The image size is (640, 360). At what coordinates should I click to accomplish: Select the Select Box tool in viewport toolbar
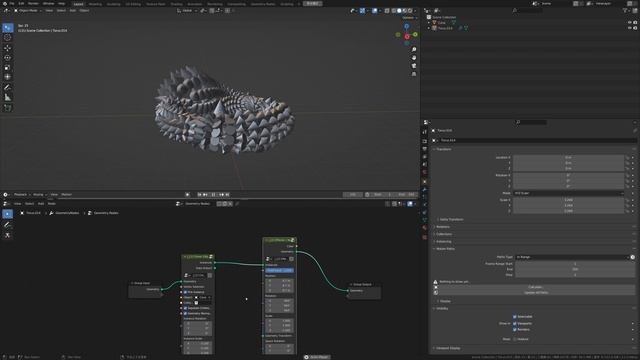coord(7,28)
